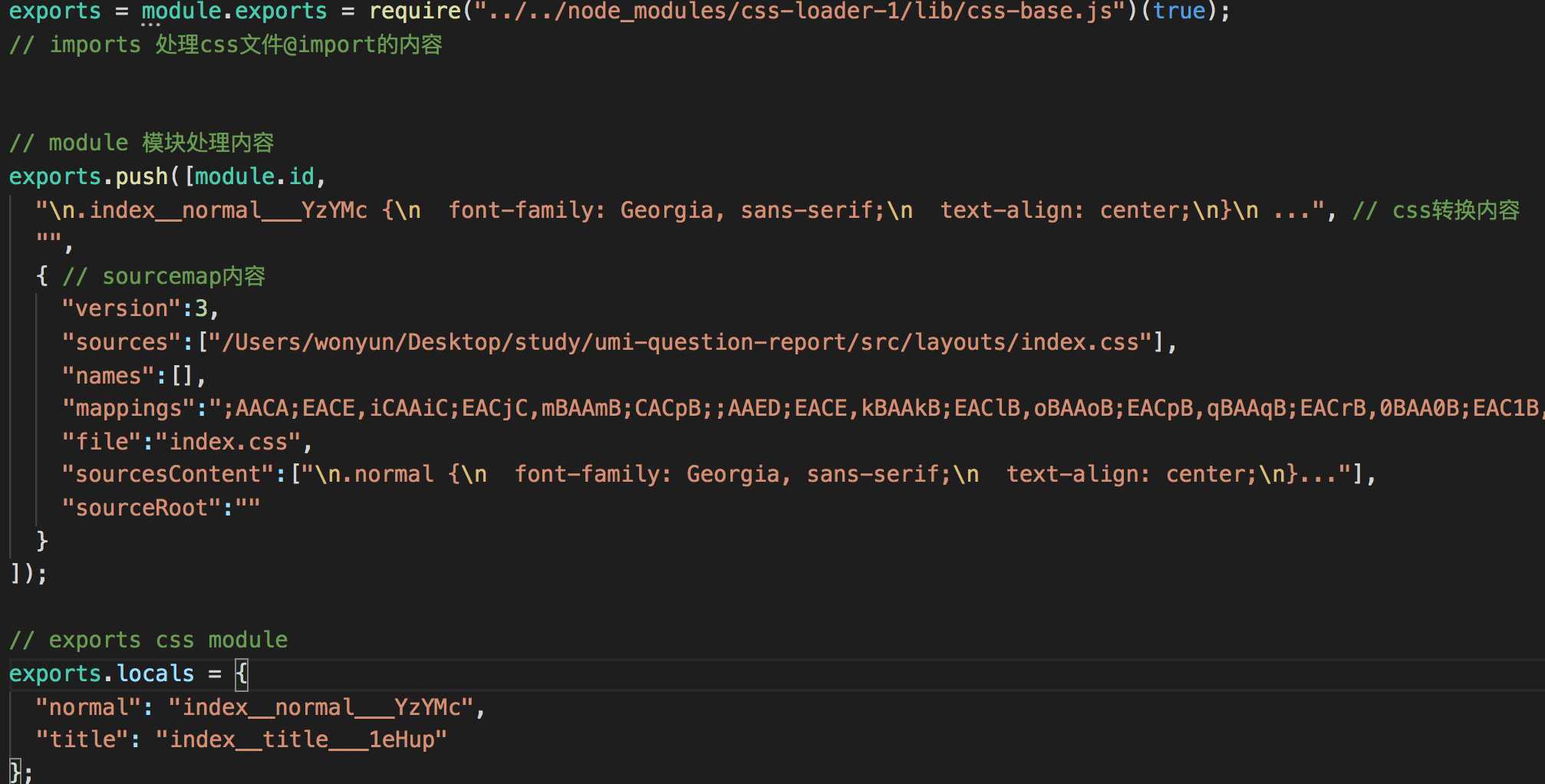Click module.id in the push call
Screen dimensions: 1545x784
255,176
